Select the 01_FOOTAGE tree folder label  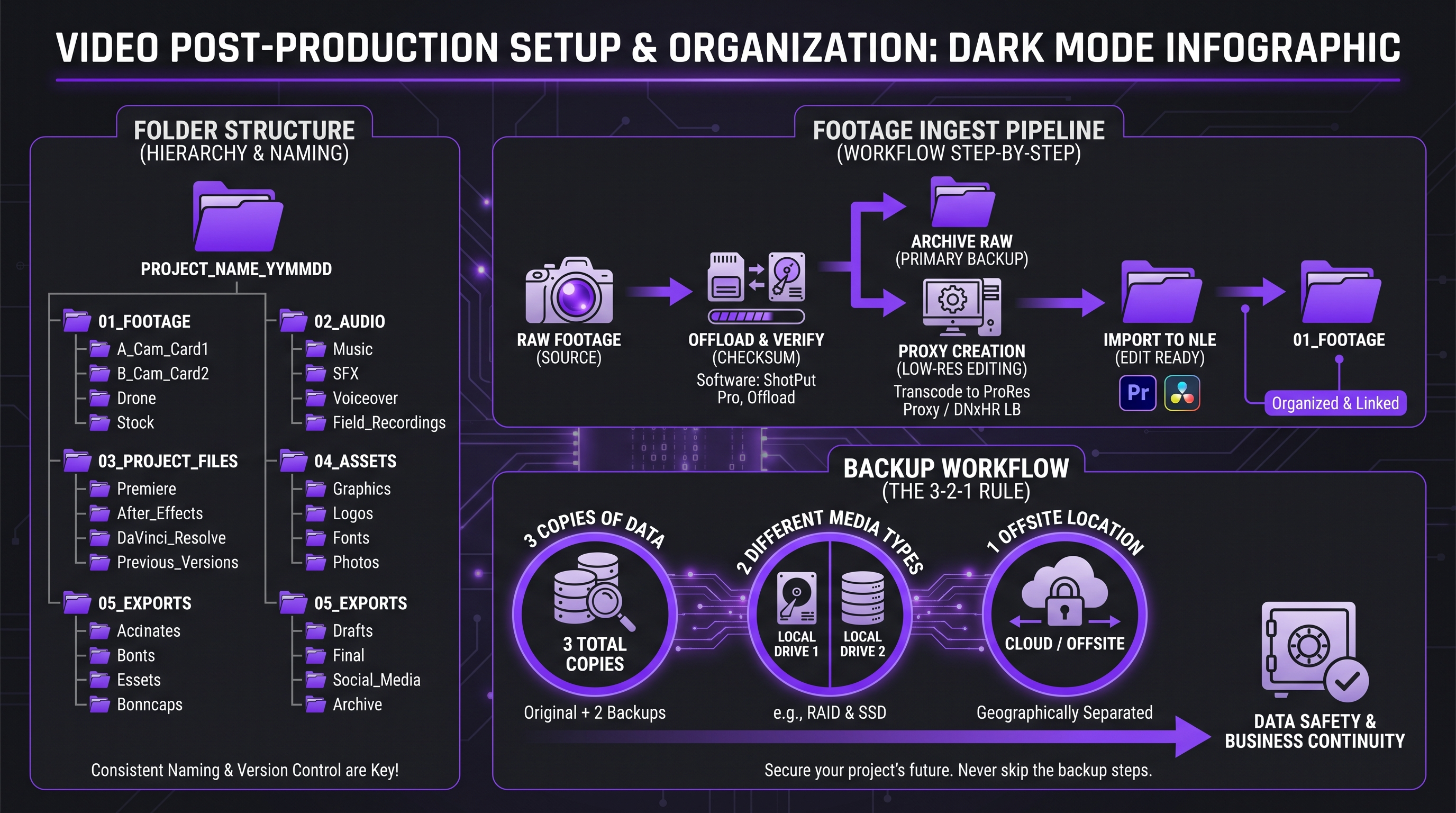coord(144,321)
